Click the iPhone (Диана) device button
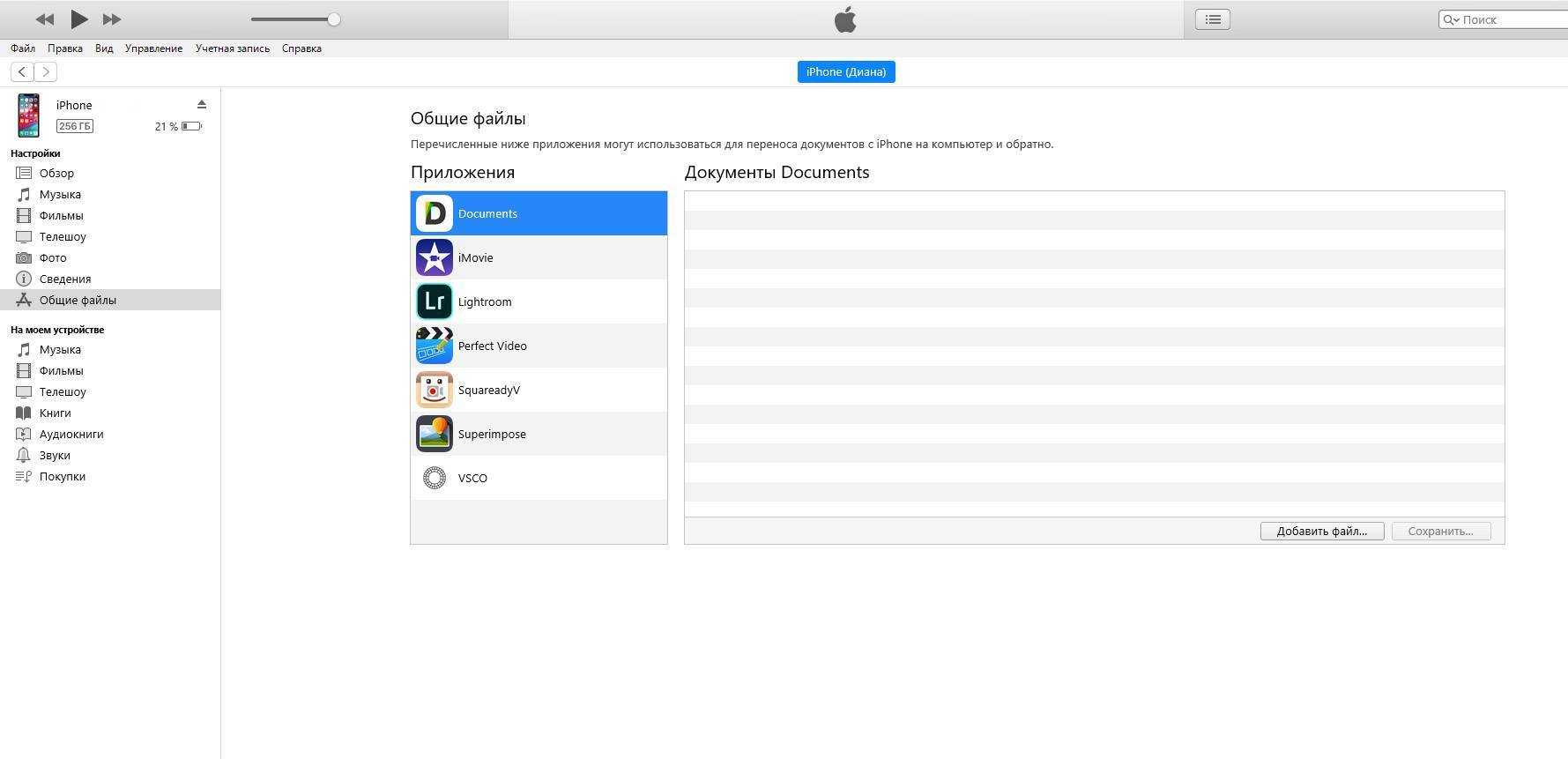Image resolution: width=1568 pixels, height=759 pixels. click(x=845, y=71)
